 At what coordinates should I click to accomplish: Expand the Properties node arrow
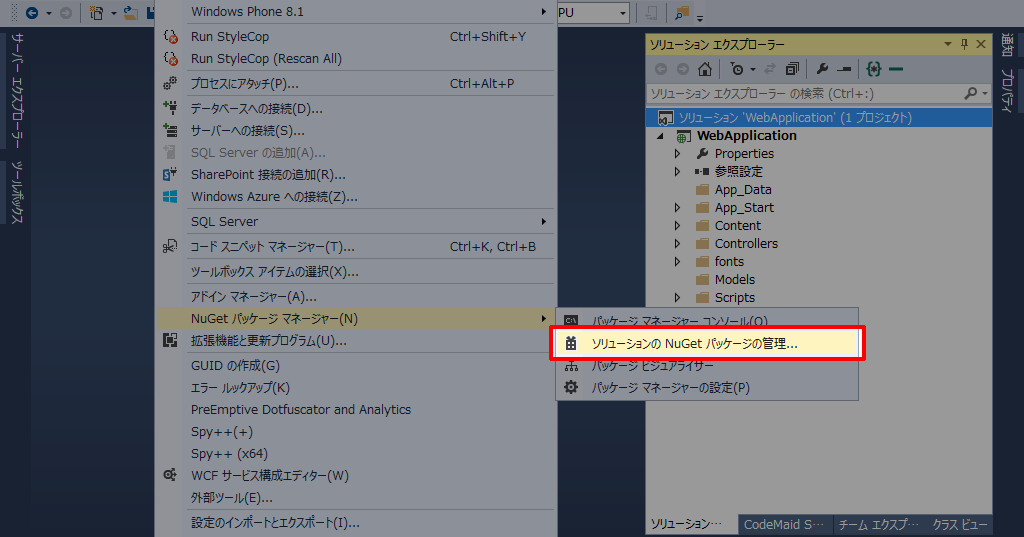tap(677, 154)
